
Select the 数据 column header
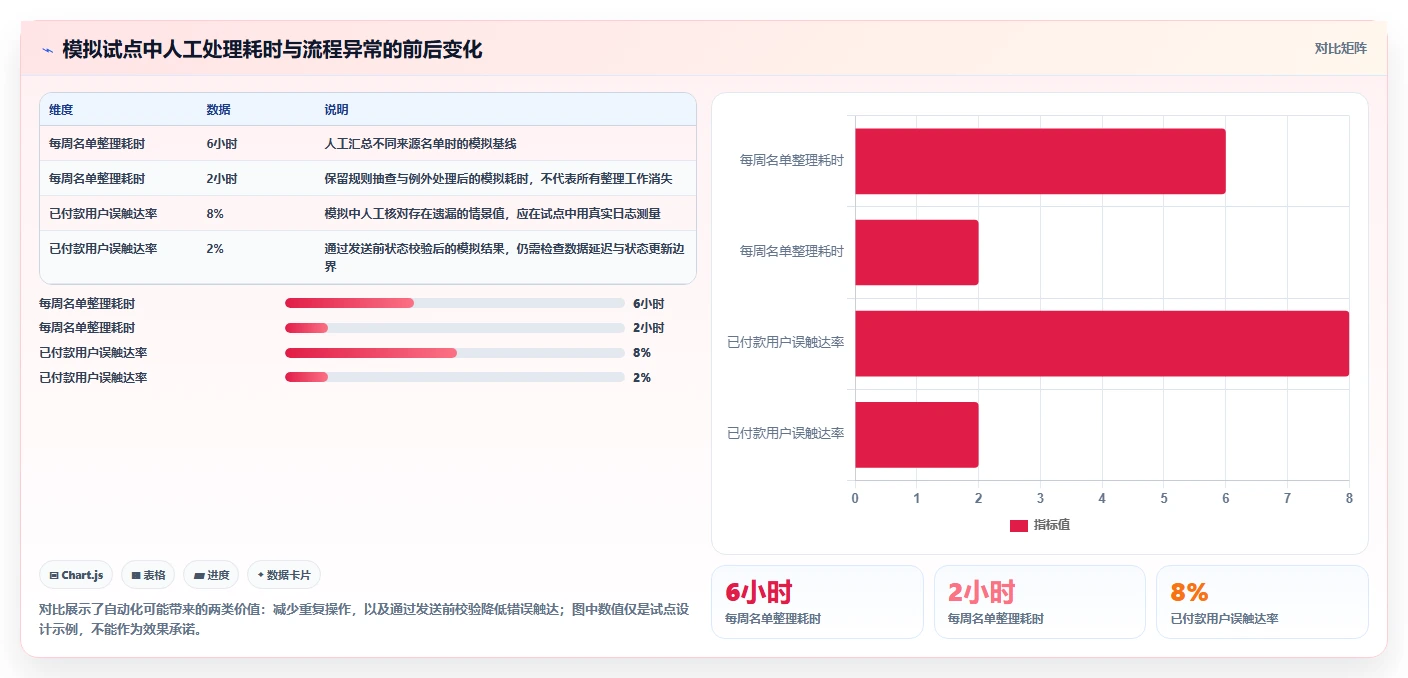point(218,110)
